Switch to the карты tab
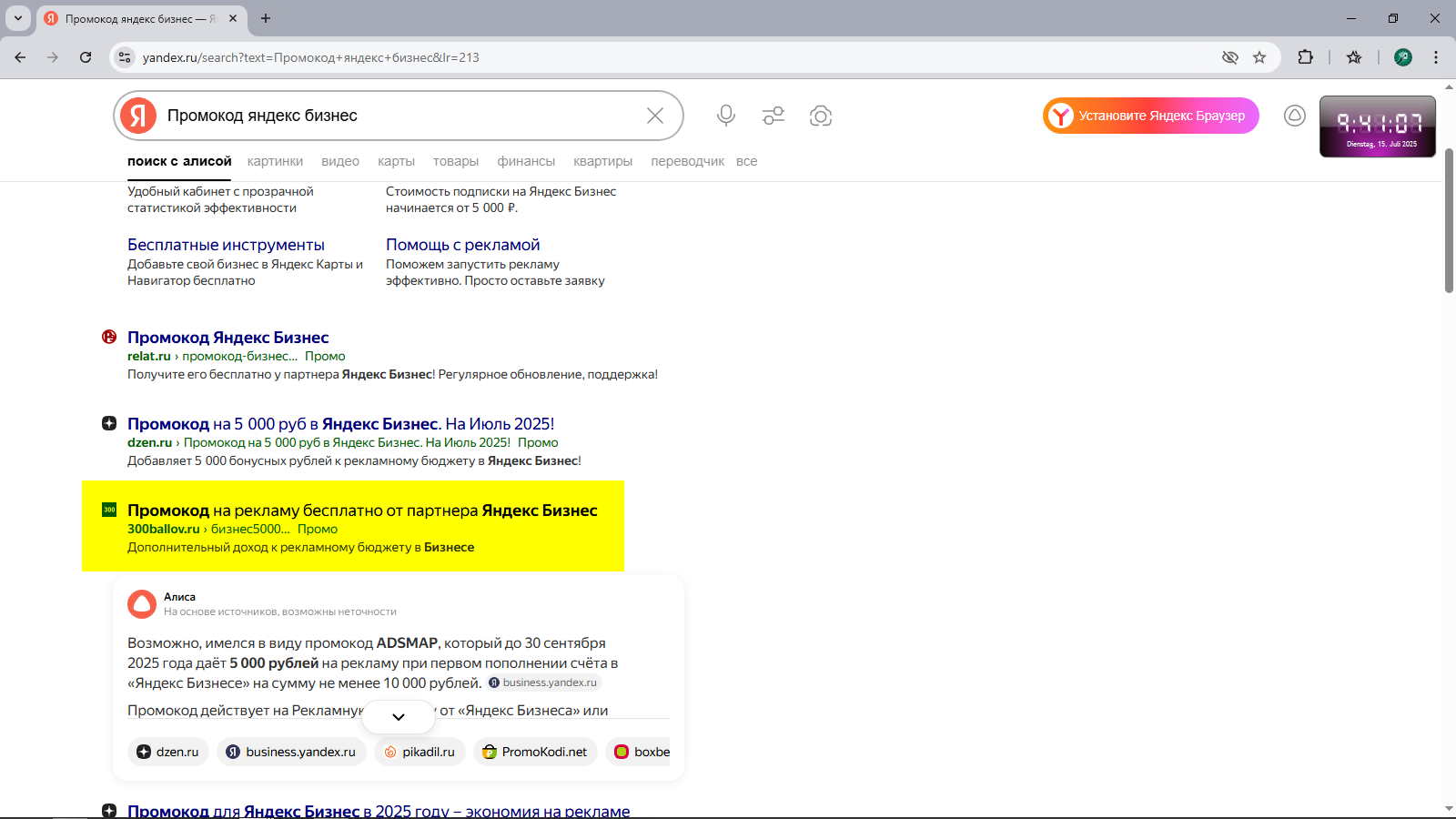This screenshot has height=819, width=1456. click(x=396, y=161)
